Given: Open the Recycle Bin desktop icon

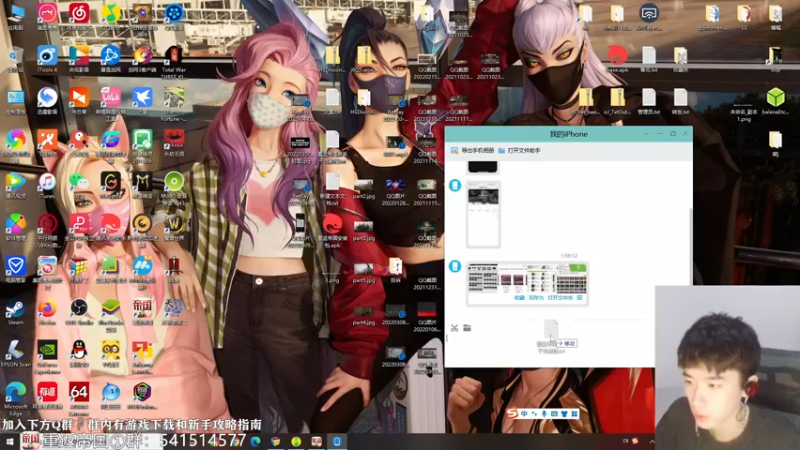Looking at the screenshot, I should pyautogui.click(x=15, y=60).
